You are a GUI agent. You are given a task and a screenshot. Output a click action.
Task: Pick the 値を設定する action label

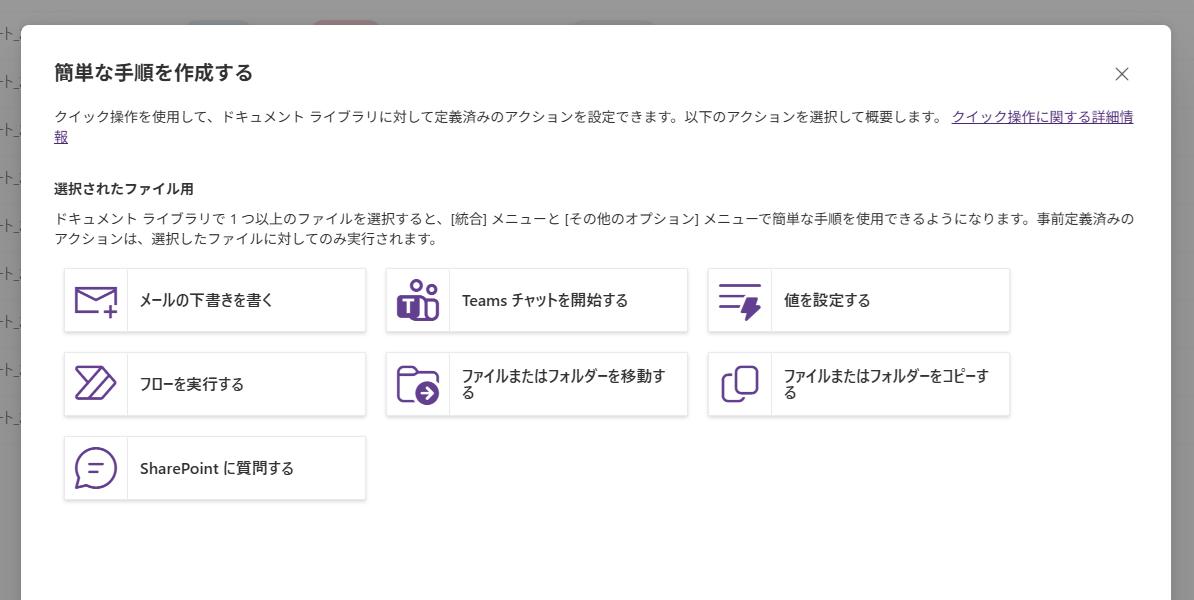(827, 300)
